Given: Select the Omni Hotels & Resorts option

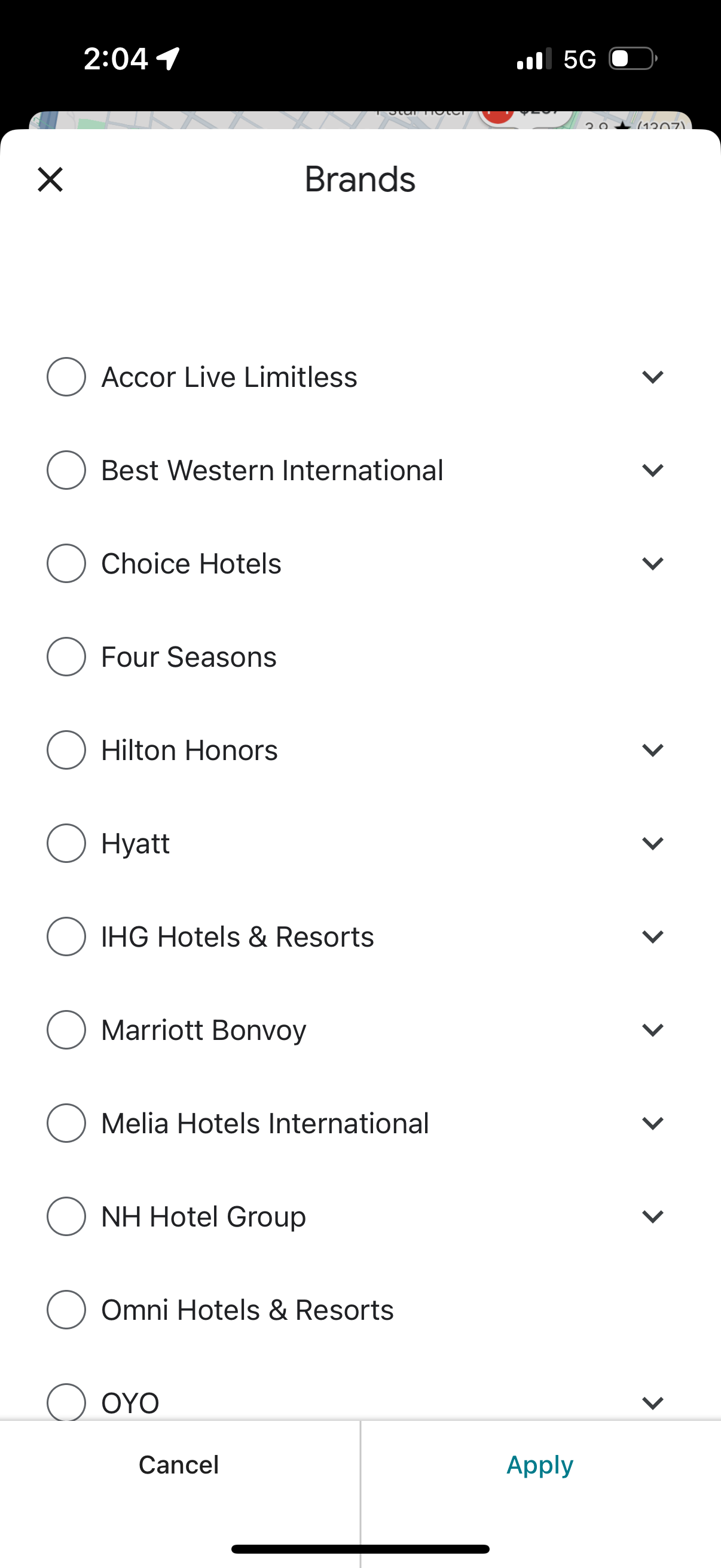Looking at the screenshot, I should (66, 1309).
